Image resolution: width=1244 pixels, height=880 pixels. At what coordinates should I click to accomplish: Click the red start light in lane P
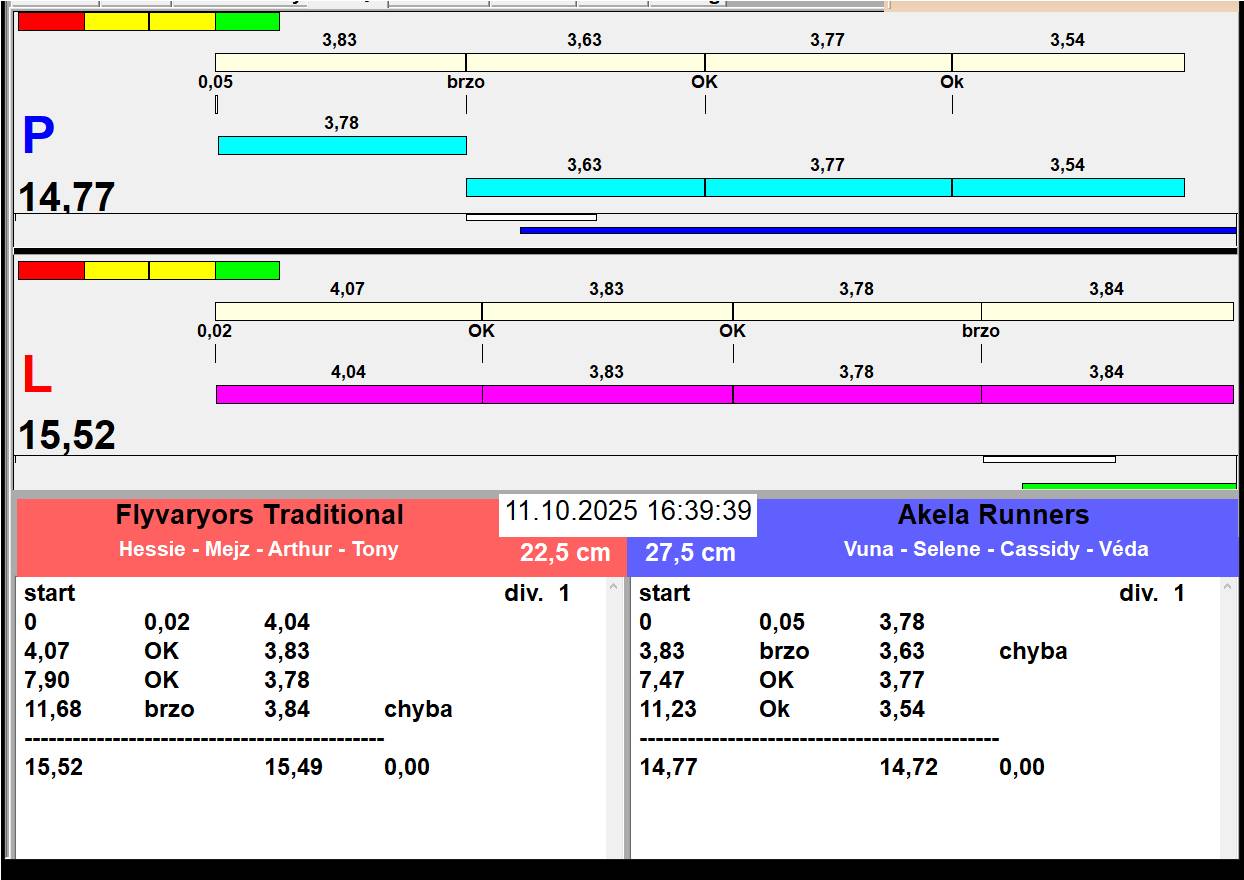[51, 21]
